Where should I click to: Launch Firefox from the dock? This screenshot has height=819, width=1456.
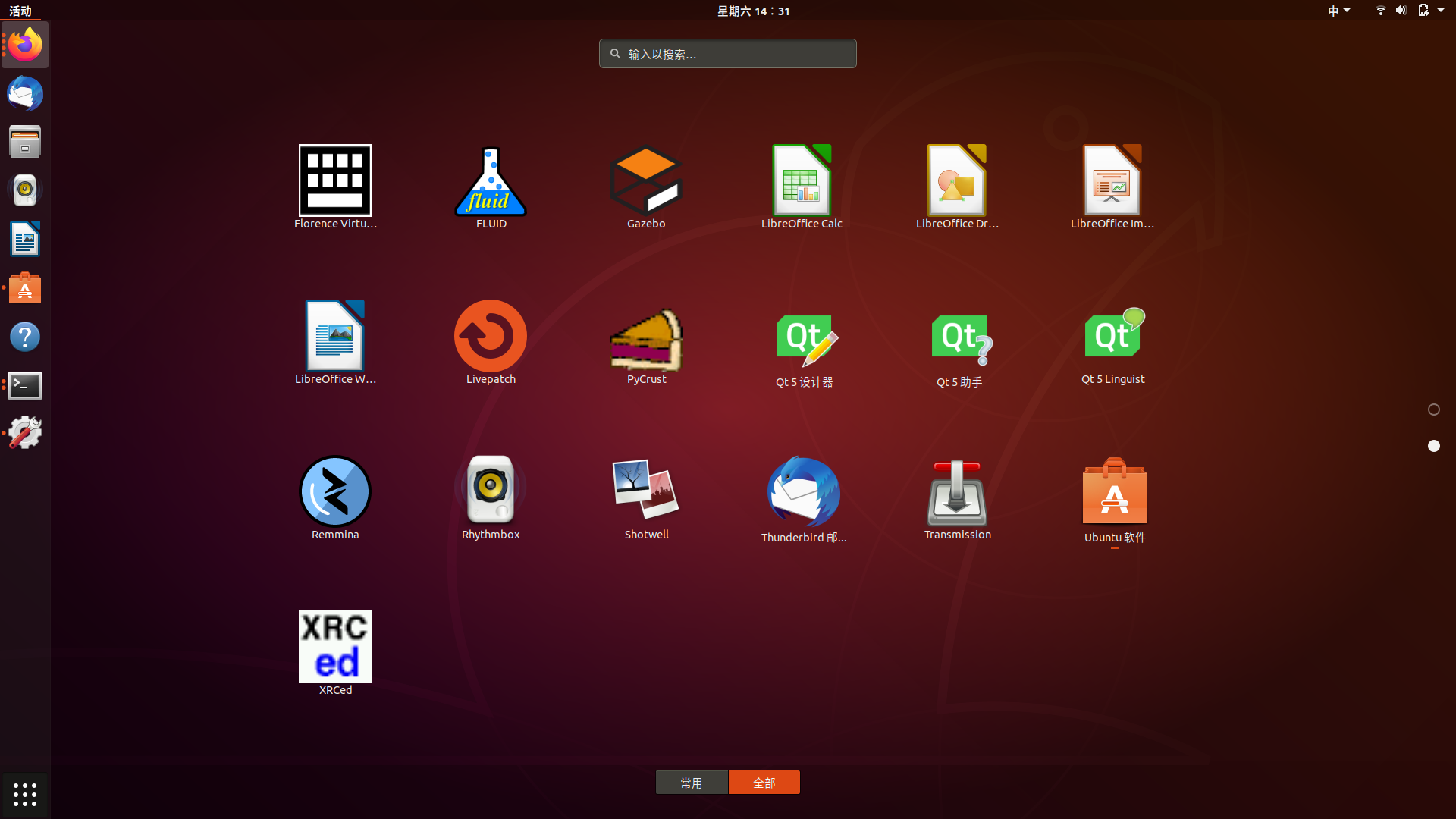coord(24,44)
